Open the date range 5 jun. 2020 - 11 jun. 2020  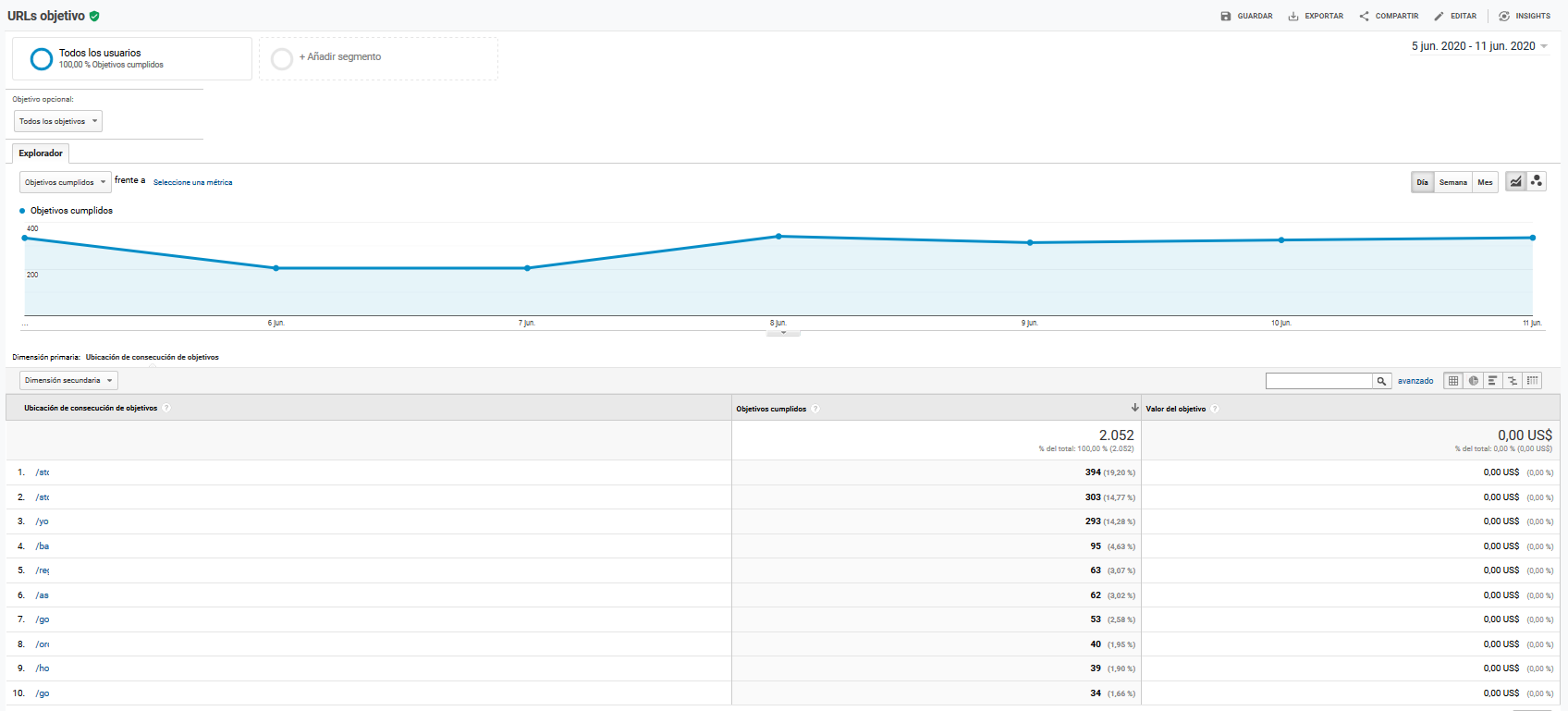1478,46
